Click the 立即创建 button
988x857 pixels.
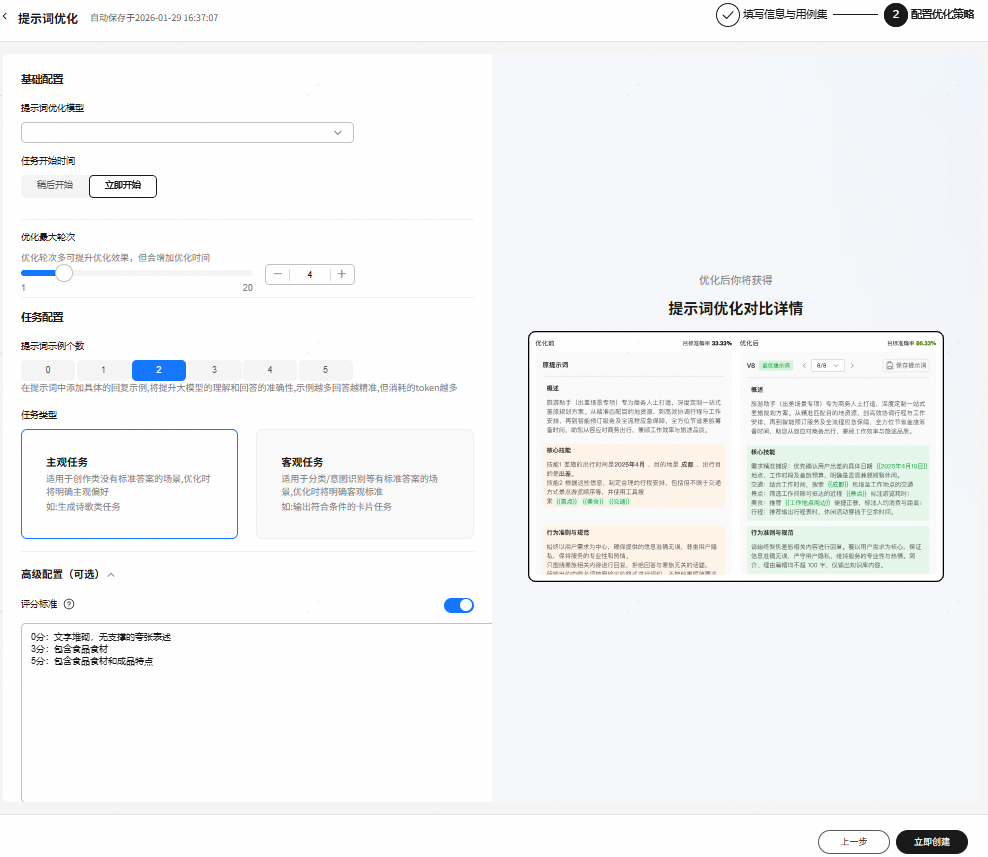tap(931, 841)
